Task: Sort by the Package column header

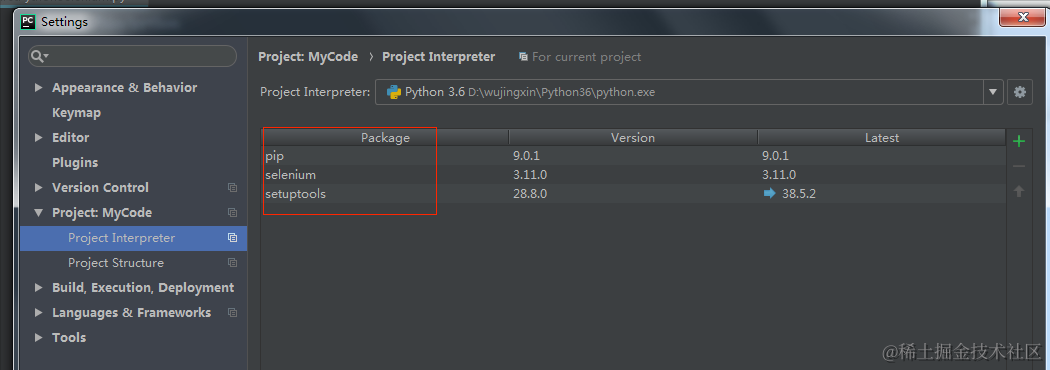Action: (x=385, y=138)
